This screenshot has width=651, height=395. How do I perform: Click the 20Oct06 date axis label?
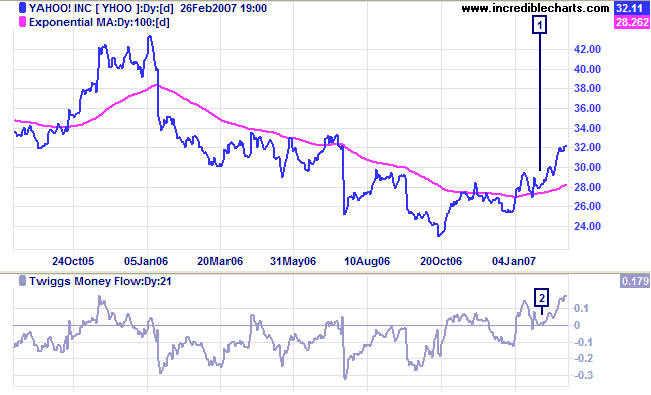click(x=441, y=261)
